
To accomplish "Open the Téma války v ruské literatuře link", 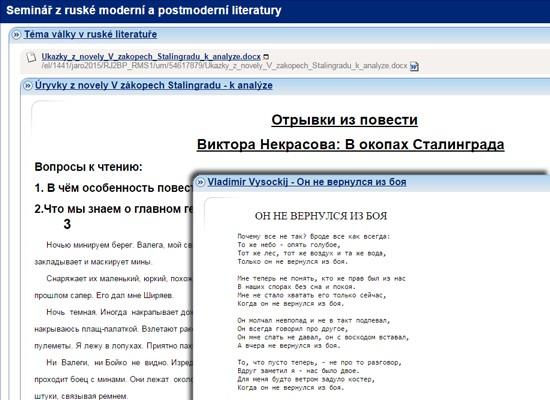I will (x=90, y=34).
